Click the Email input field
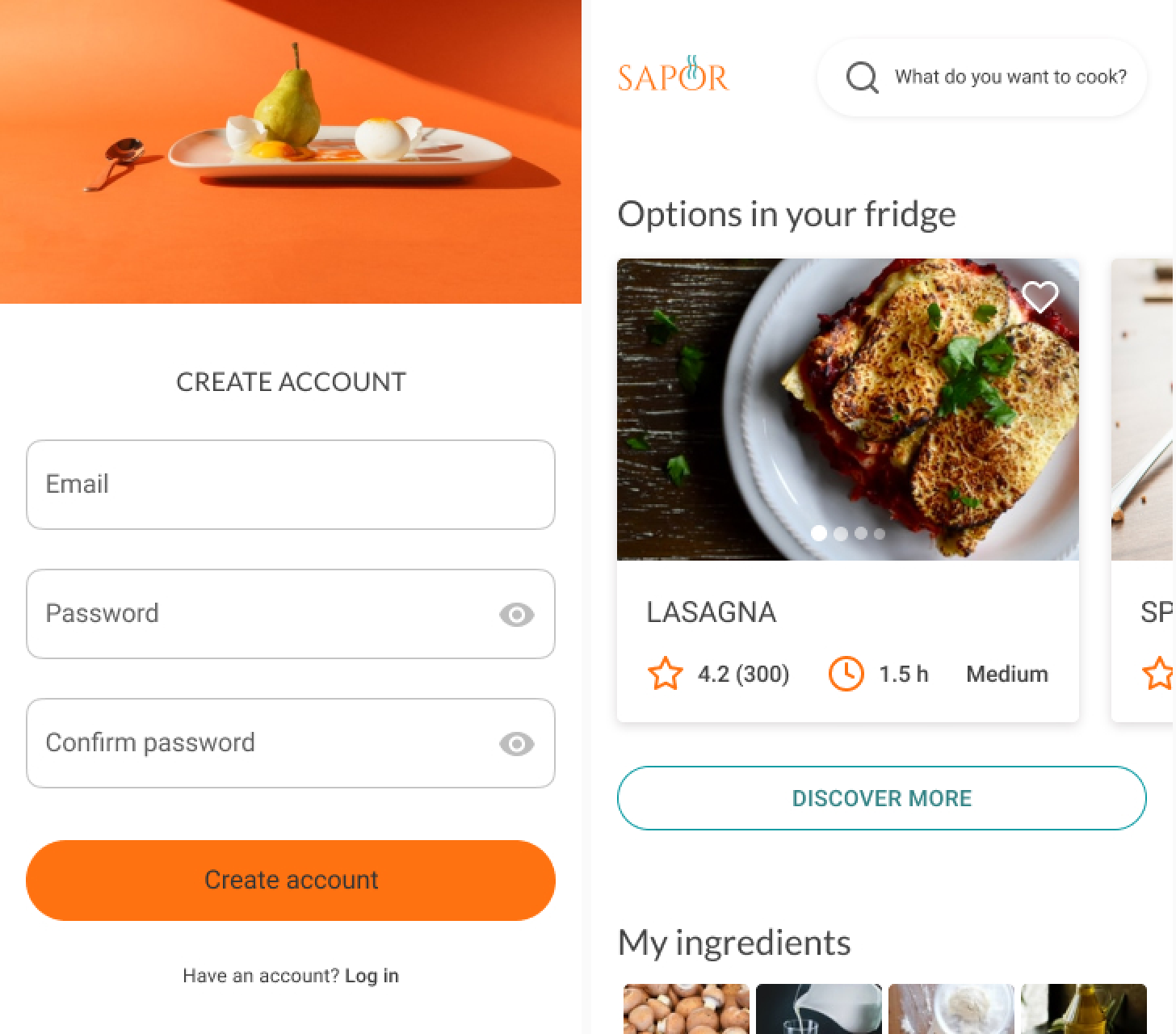 click(291, 485)
